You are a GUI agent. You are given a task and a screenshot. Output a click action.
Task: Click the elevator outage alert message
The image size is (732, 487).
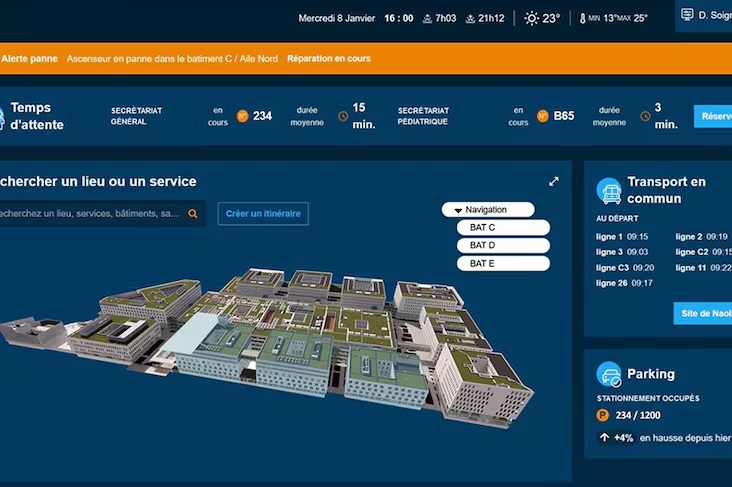tap(172, 59)
